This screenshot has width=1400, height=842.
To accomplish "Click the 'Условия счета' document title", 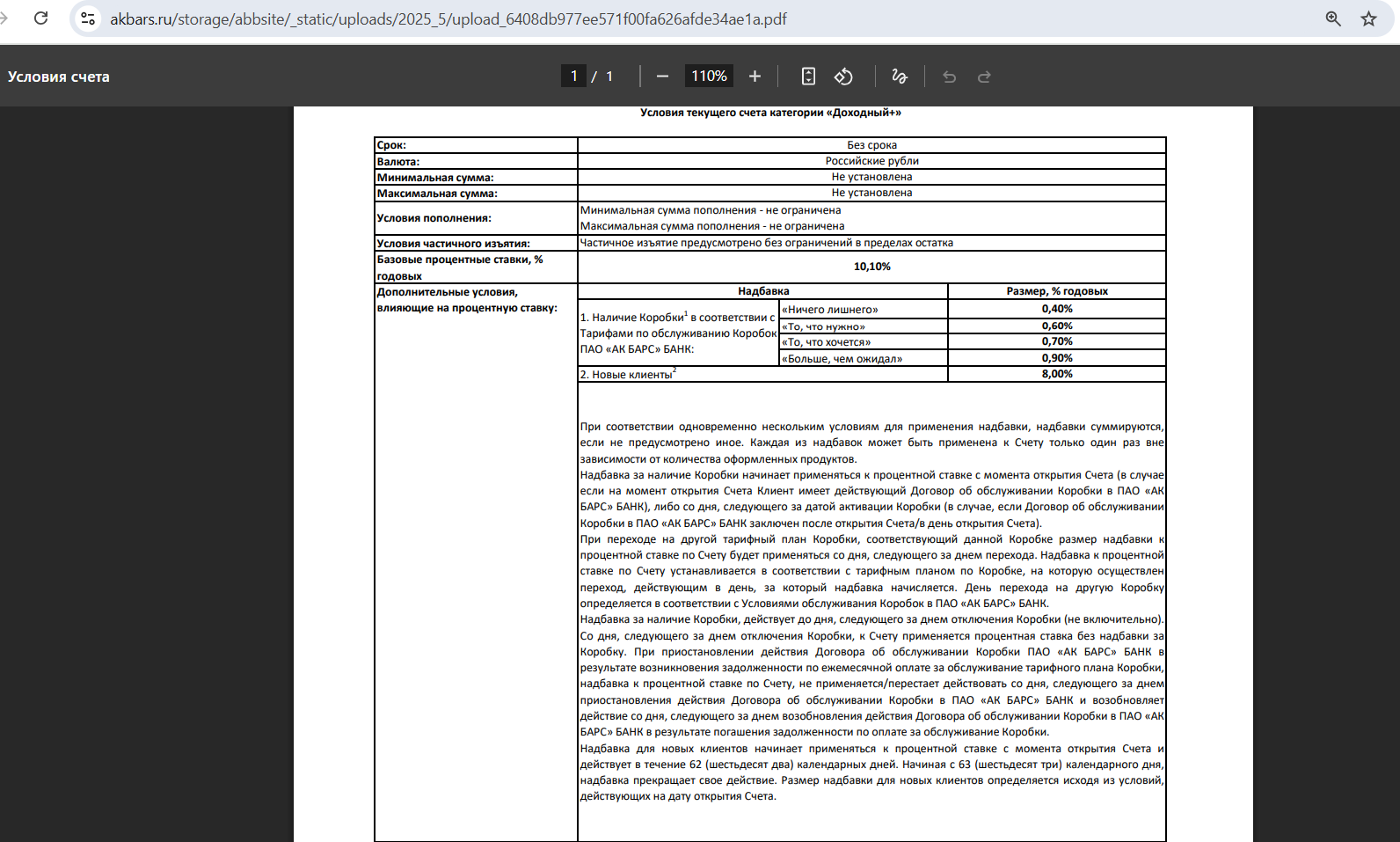I will [59, 77].
